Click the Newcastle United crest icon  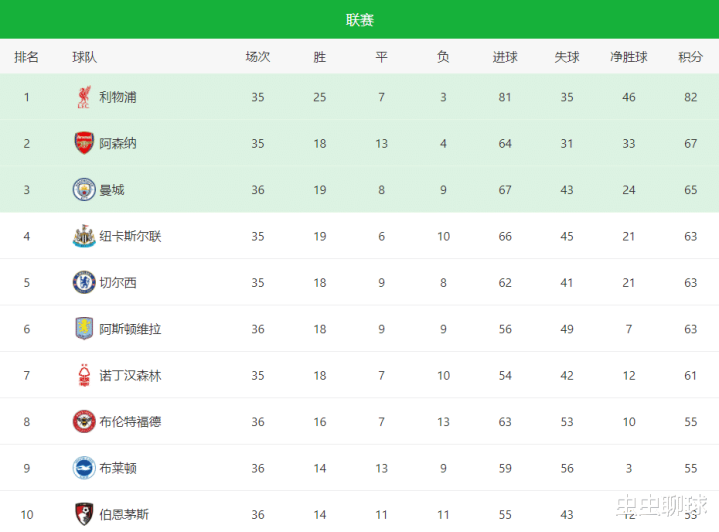point(84,236)
